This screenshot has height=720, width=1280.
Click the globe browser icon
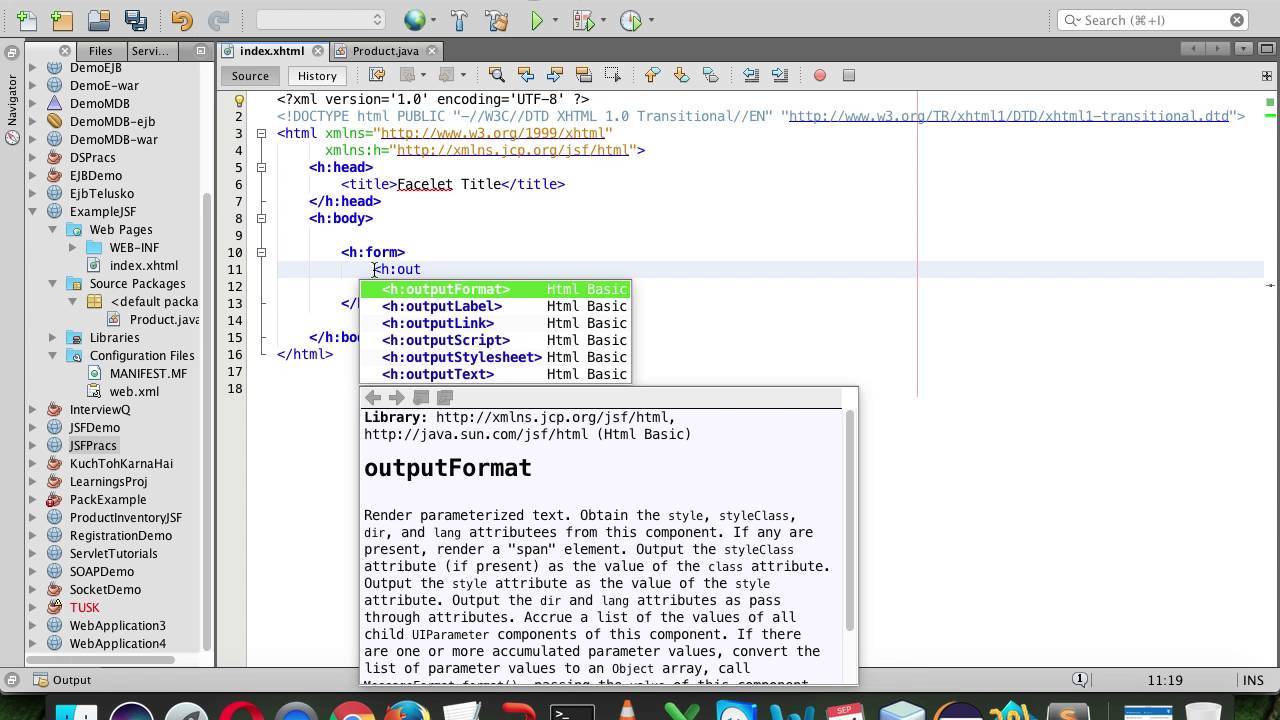point(414,20)
